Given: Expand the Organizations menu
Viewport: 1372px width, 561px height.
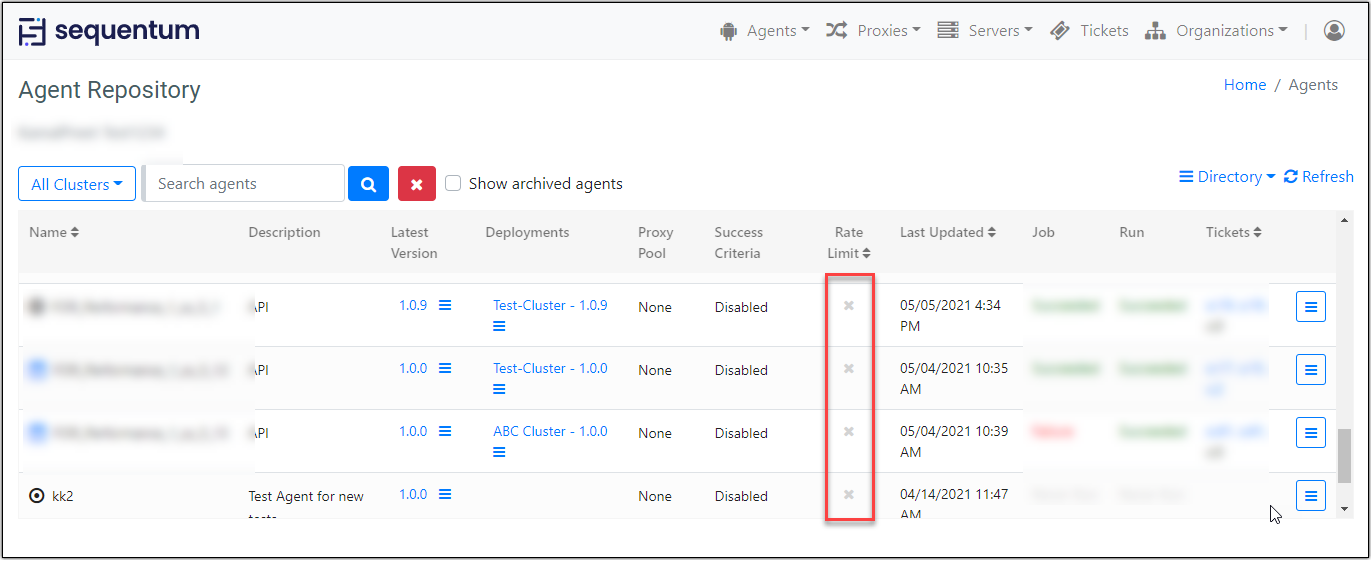Looking at the screenshot, I should [x=1216, y=31].
